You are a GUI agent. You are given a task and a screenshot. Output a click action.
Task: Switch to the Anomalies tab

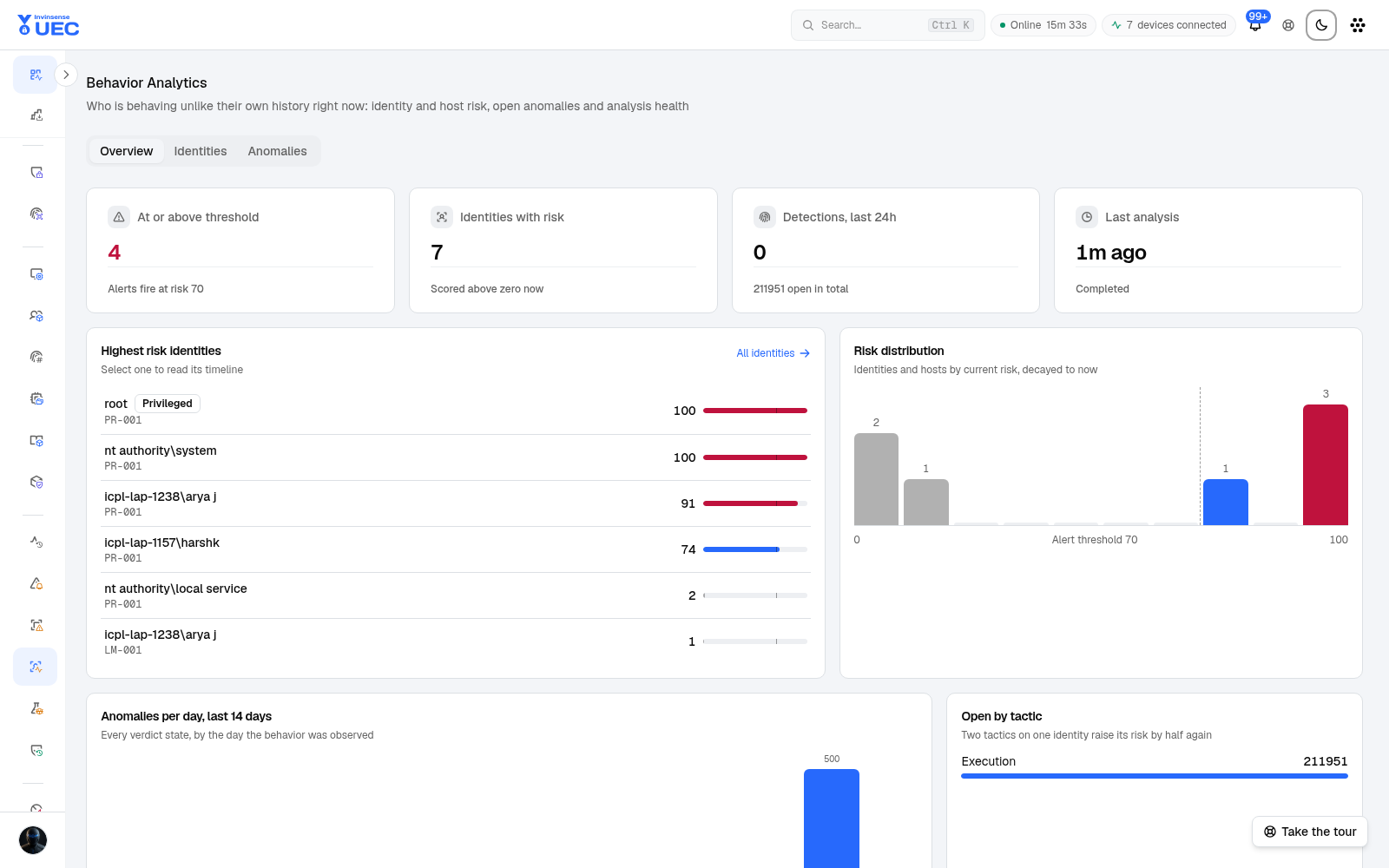point(277,151)
